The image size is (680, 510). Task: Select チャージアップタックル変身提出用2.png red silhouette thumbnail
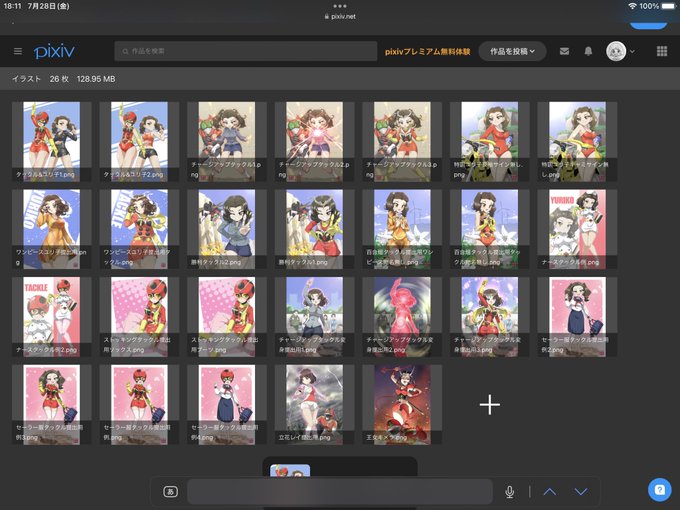(x=402, y=317)
